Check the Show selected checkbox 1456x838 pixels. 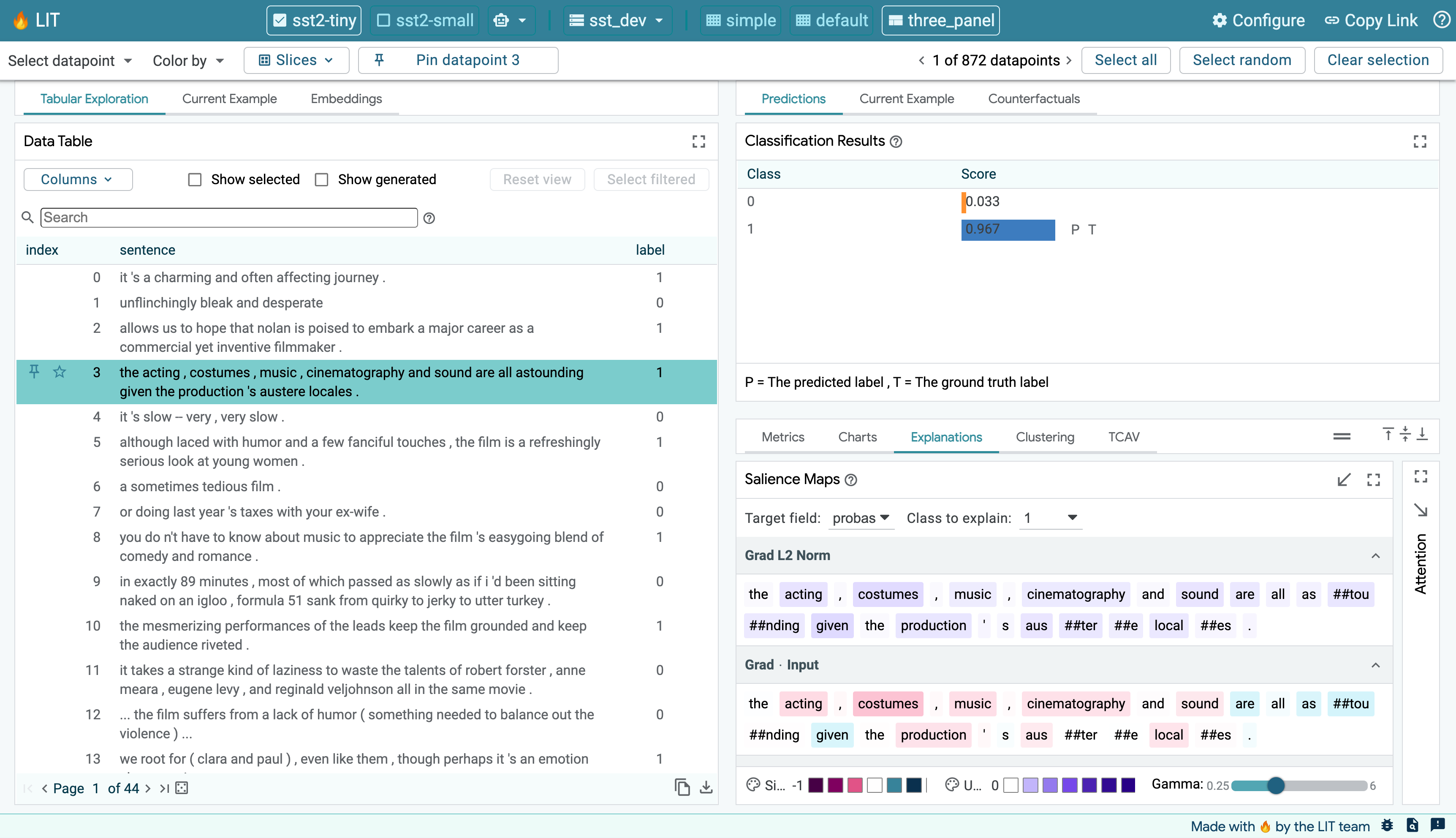tap(194, 180)
